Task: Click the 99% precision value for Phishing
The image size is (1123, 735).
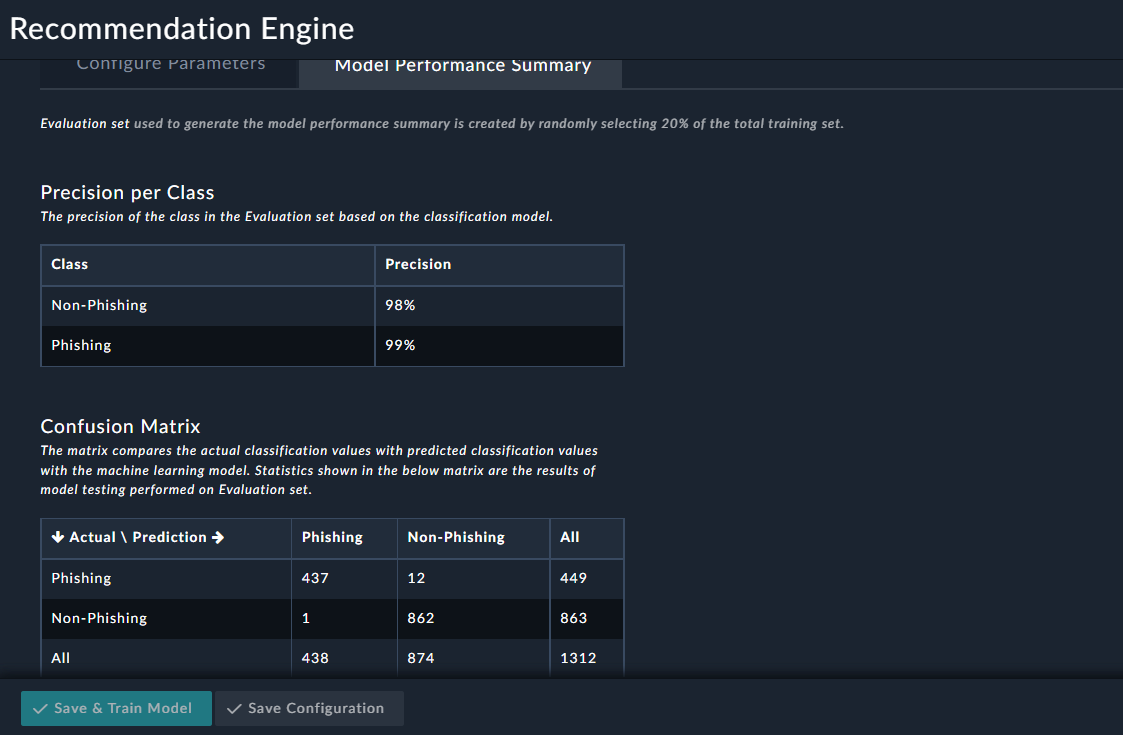Action: coord(399,345)
